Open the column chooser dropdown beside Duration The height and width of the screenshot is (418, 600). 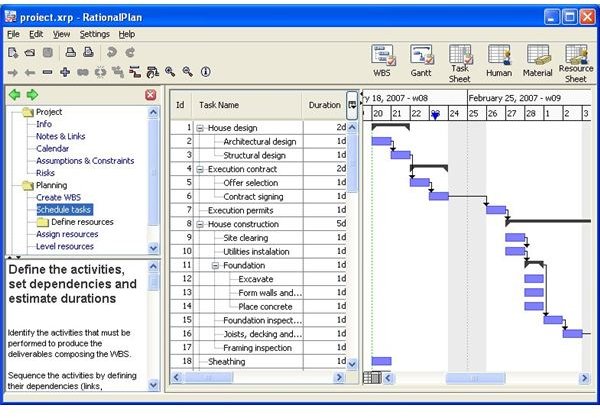pyautogui.click(x=352, y=105)
